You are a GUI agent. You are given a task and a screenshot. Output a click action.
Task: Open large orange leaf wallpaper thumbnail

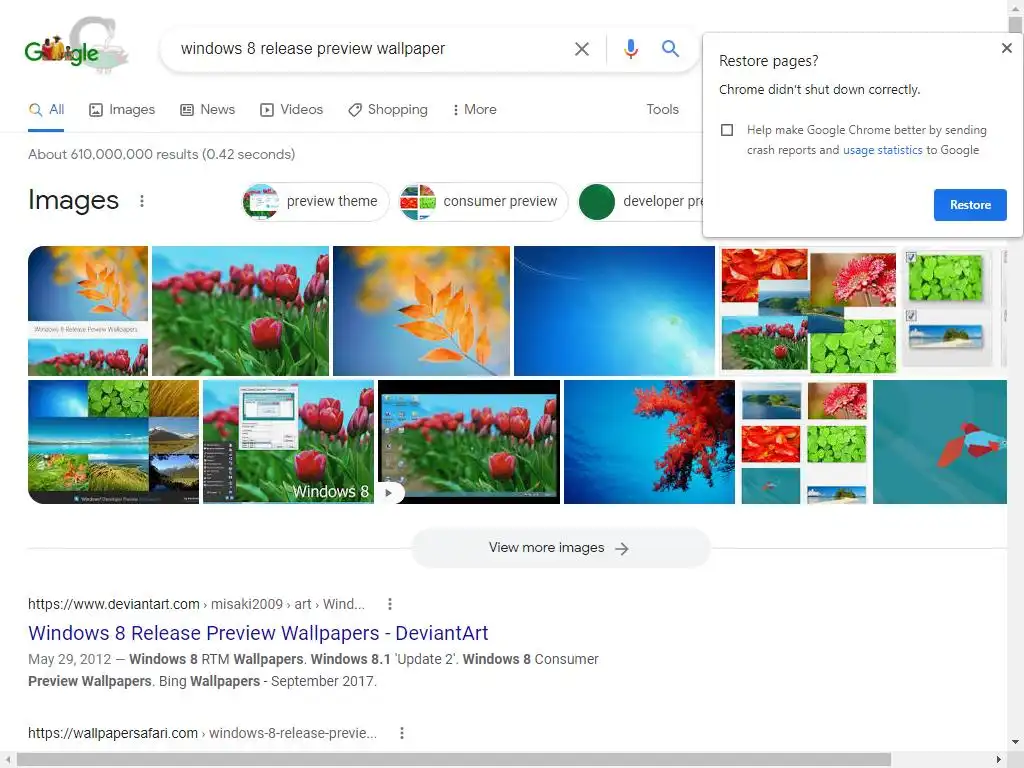click(421, 311)
